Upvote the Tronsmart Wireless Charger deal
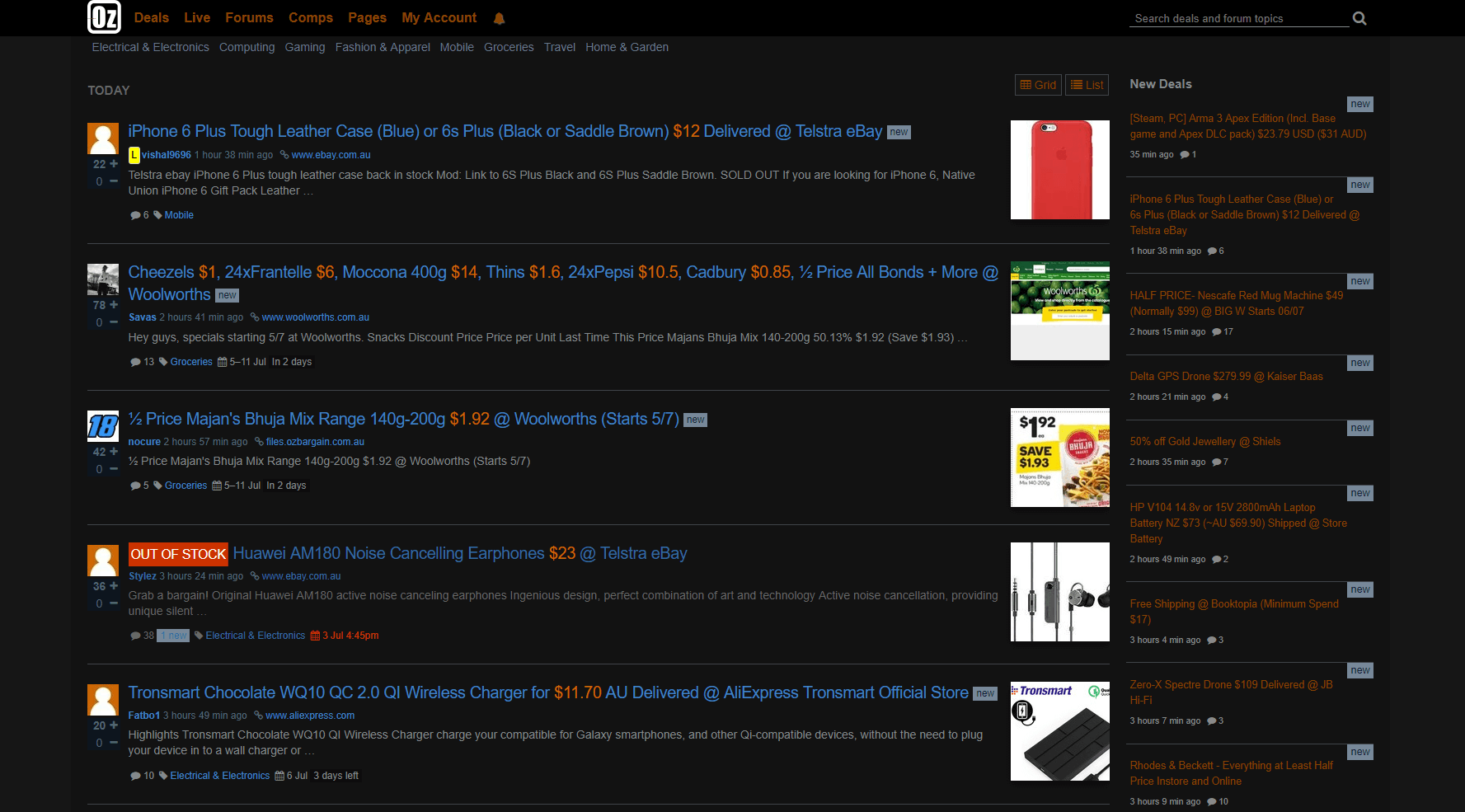The image size is (1465, 812). point(114,725)
